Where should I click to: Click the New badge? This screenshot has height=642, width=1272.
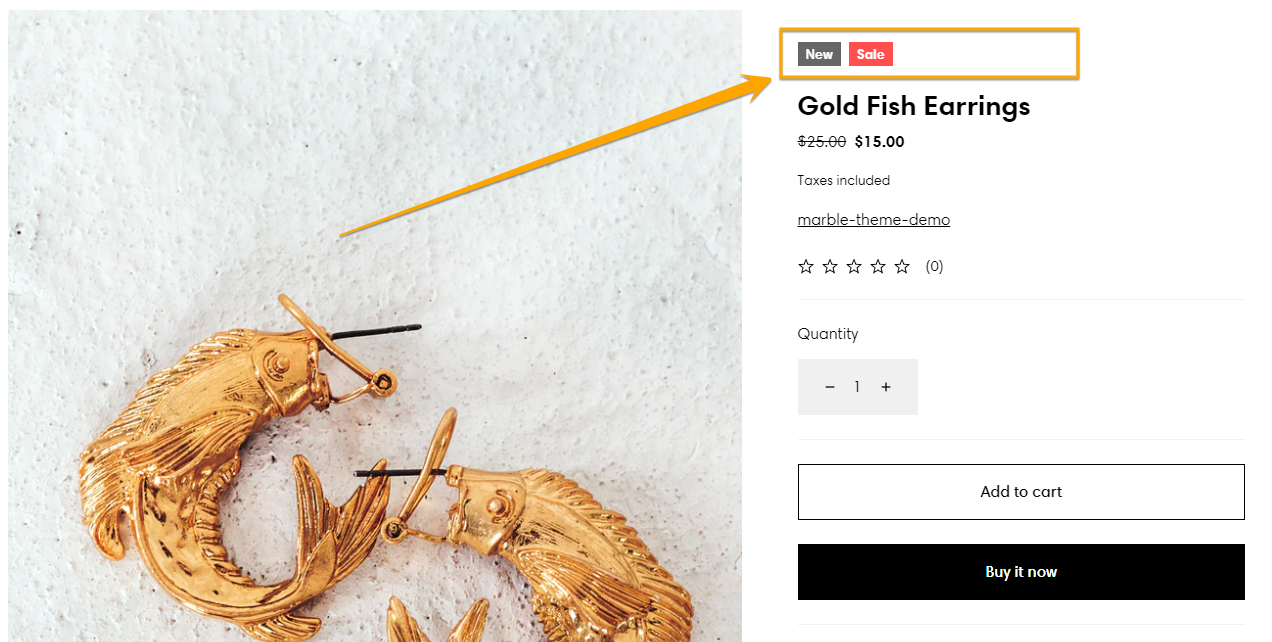[819, 54]
